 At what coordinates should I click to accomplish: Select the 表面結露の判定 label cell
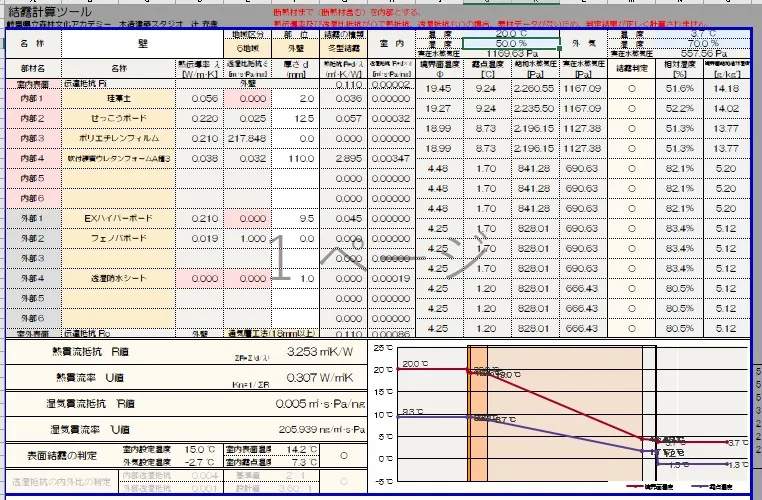tap(56, 456)
